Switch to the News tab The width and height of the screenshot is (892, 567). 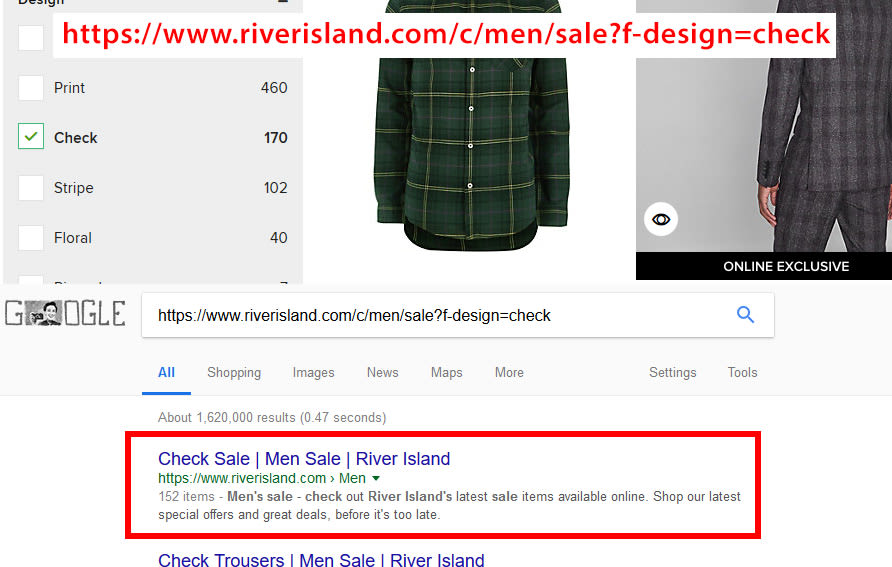click(382, 373)
